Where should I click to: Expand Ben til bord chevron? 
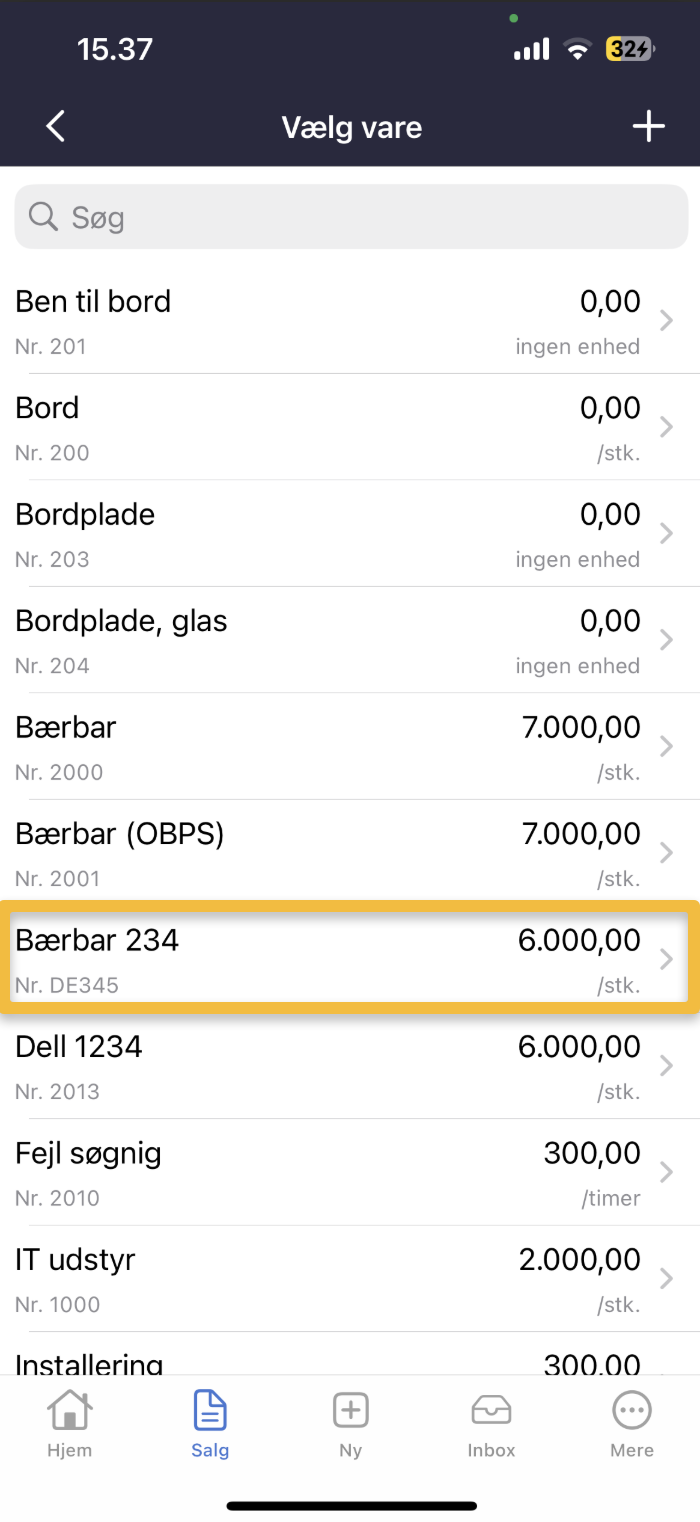tap(667, 321)
